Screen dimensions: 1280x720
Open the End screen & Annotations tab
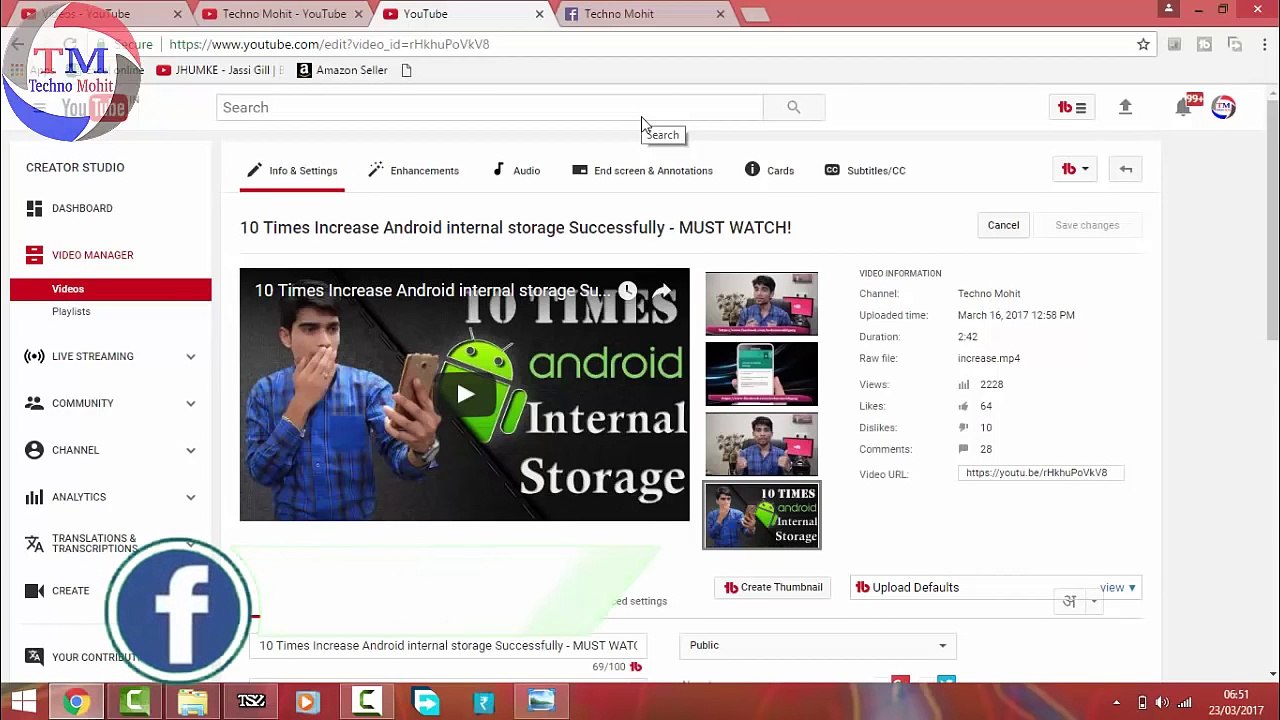[642, 170]
